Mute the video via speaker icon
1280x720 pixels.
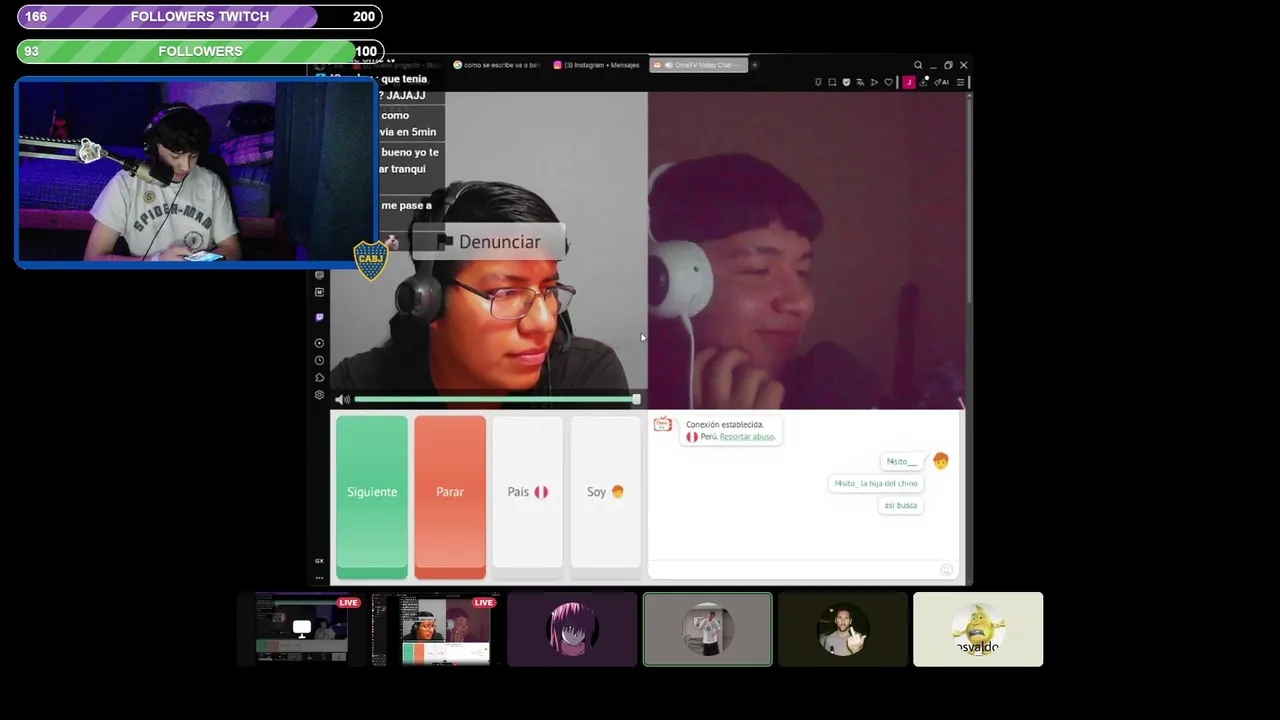pos(342,399)
